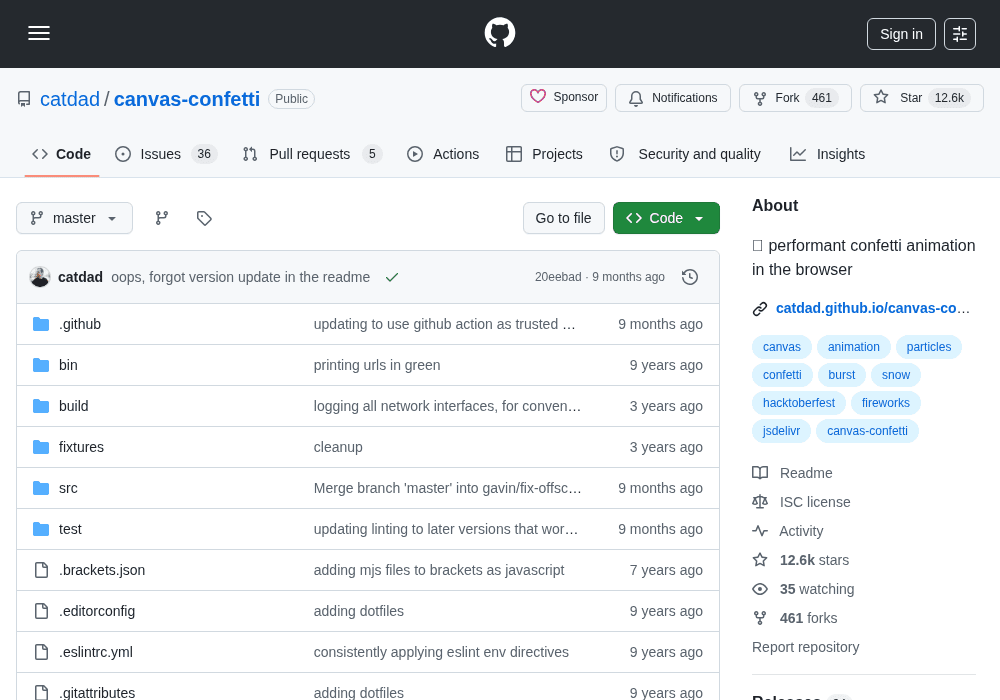The width and height of the screenshot is (1000, 700).
Task: Open the Readme link in About
Action: point(793,473)
